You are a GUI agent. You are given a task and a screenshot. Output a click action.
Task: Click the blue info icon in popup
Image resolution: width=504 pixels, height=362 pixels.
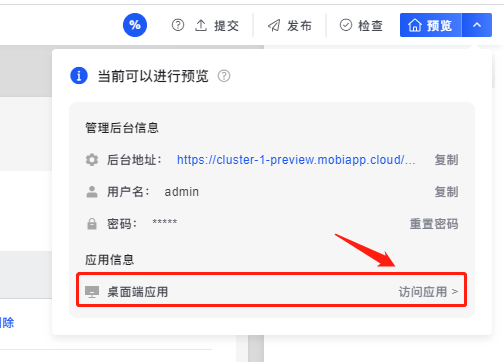coord(79,76)
